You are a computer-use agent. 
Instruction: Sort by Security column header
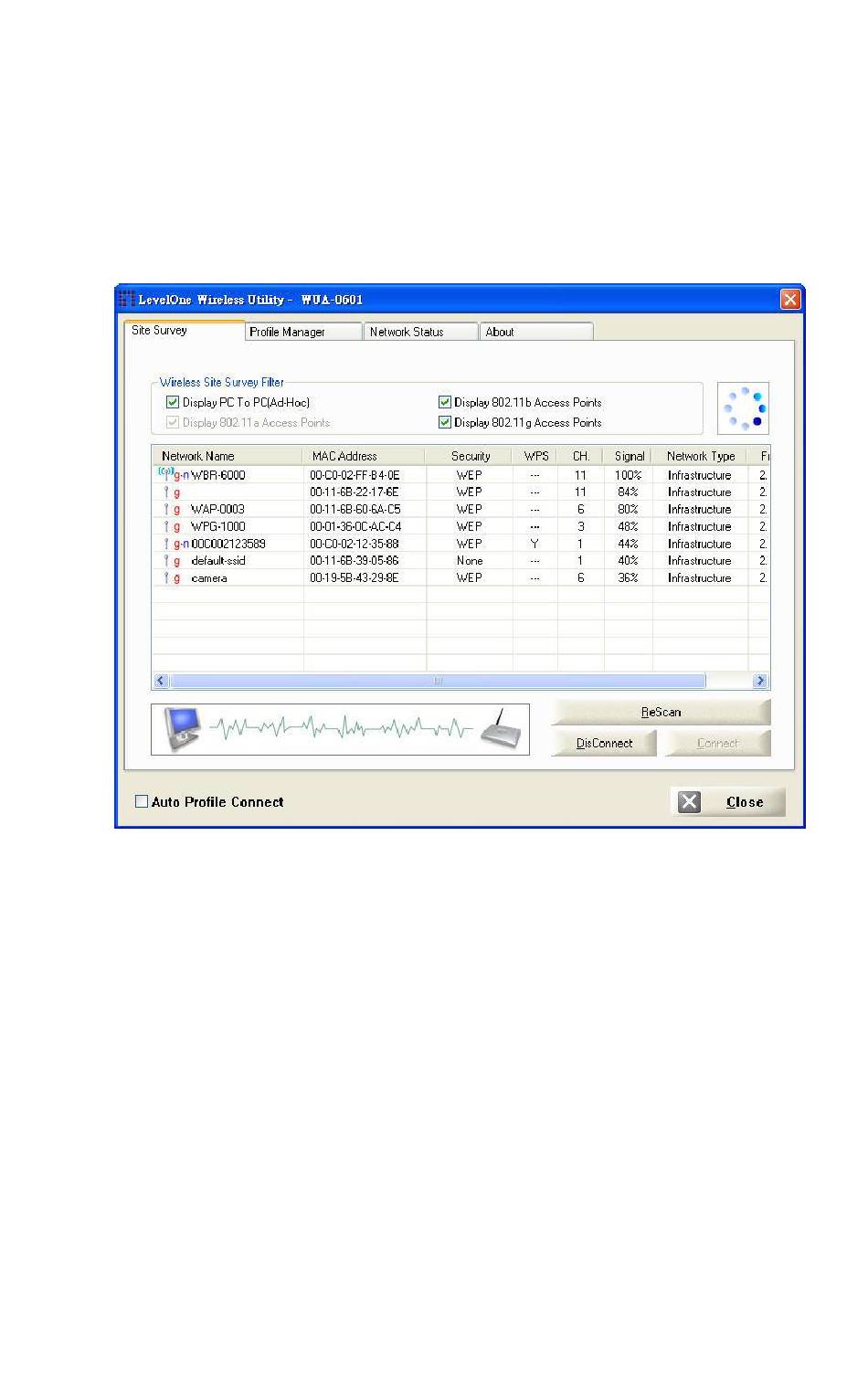coord(469,456)
